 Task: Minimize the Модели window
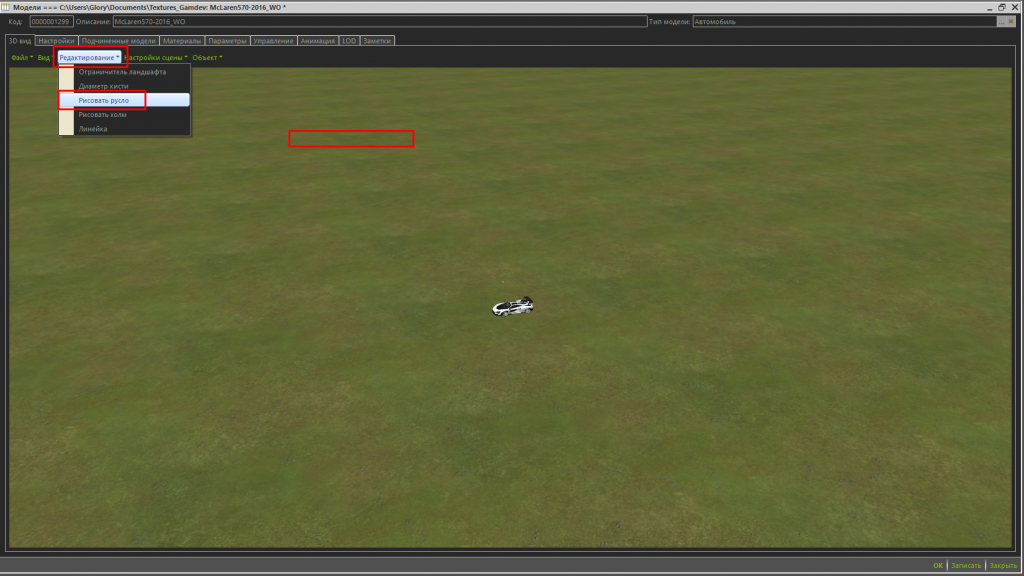(989, 7)
